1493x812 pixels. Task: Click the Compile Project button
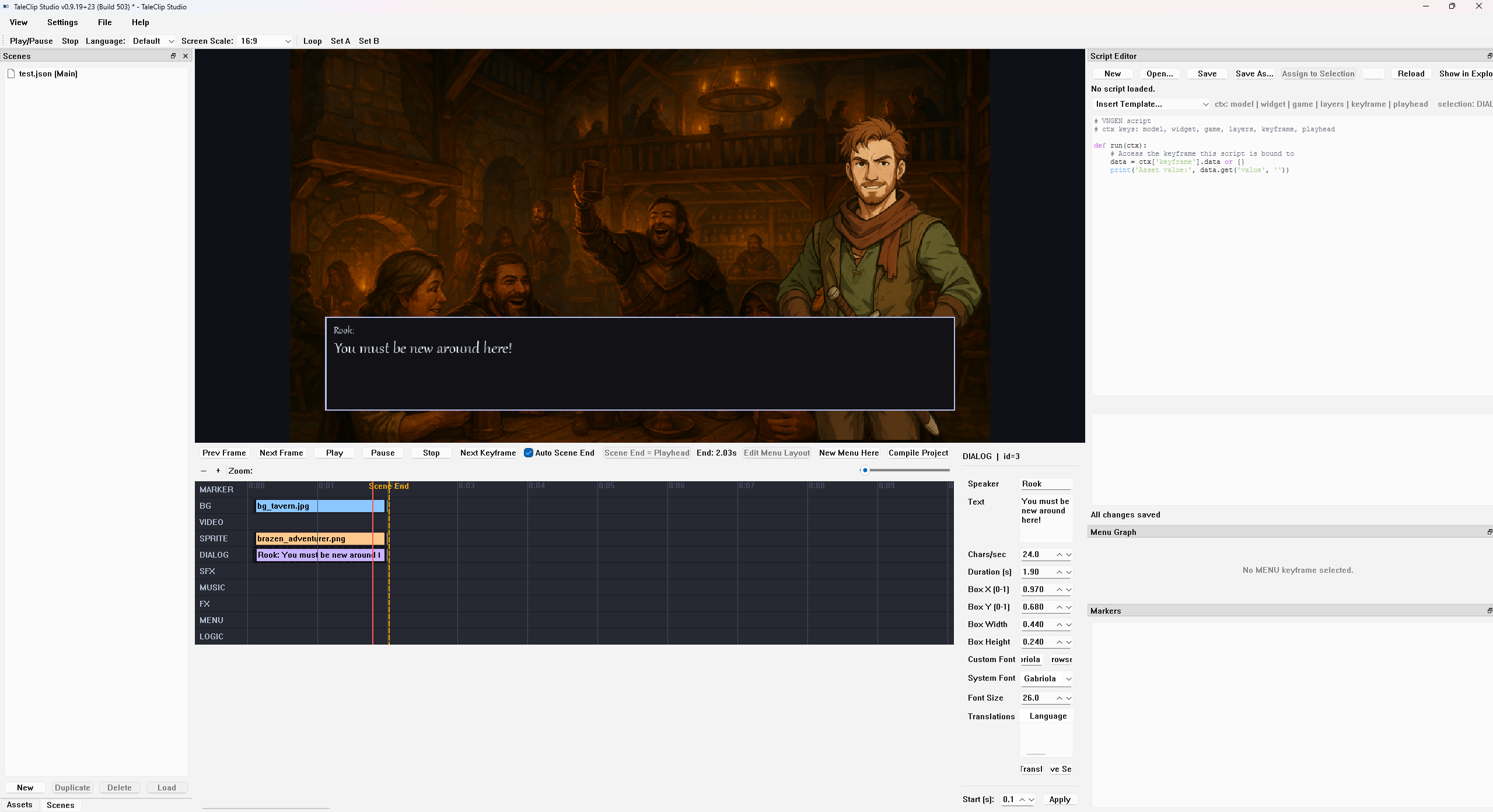tap(918, 453)
